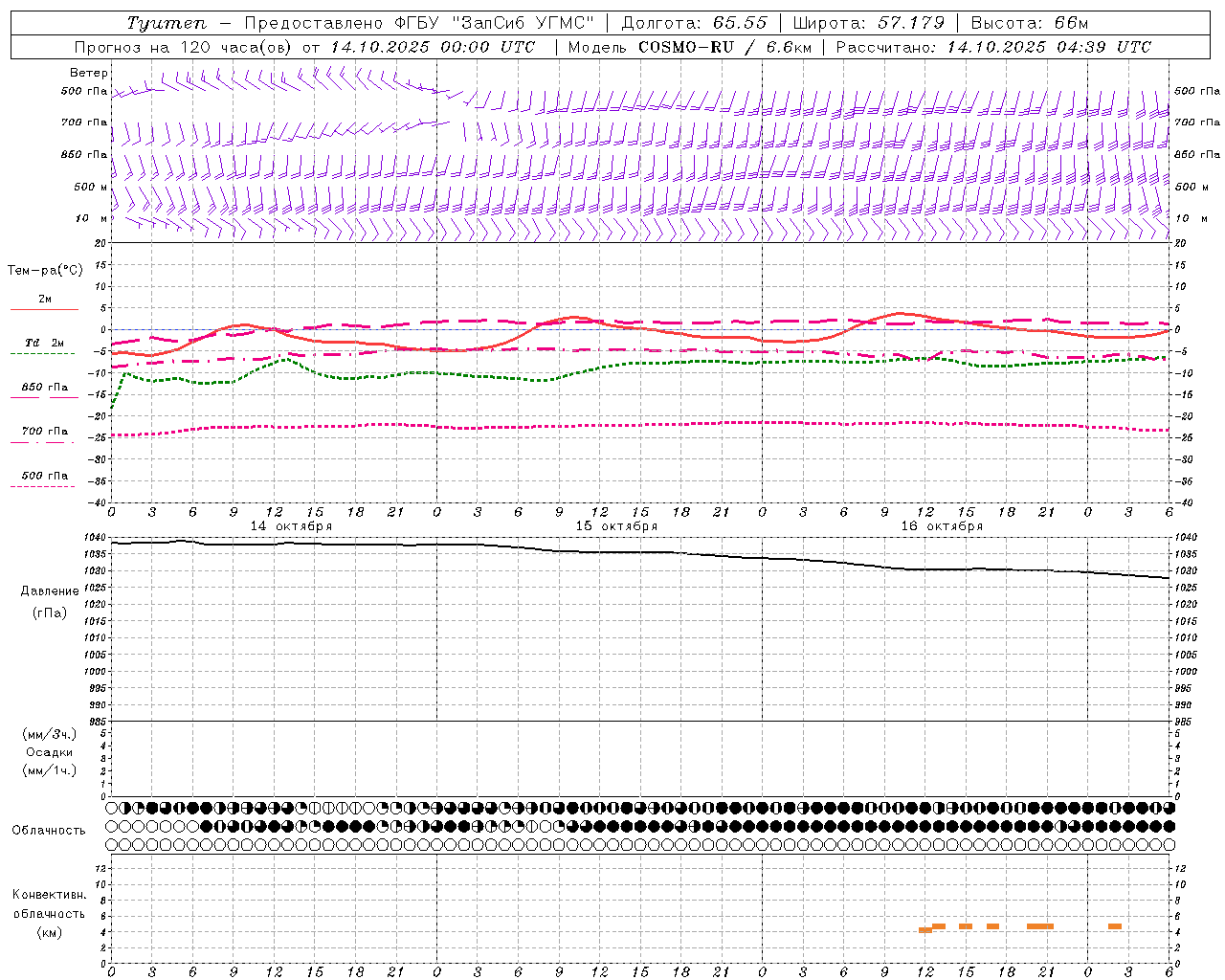Click the red line sample under "2м"
This screenshot has height=980, width=1225.
pyautogui.click(x=44, y=310)
